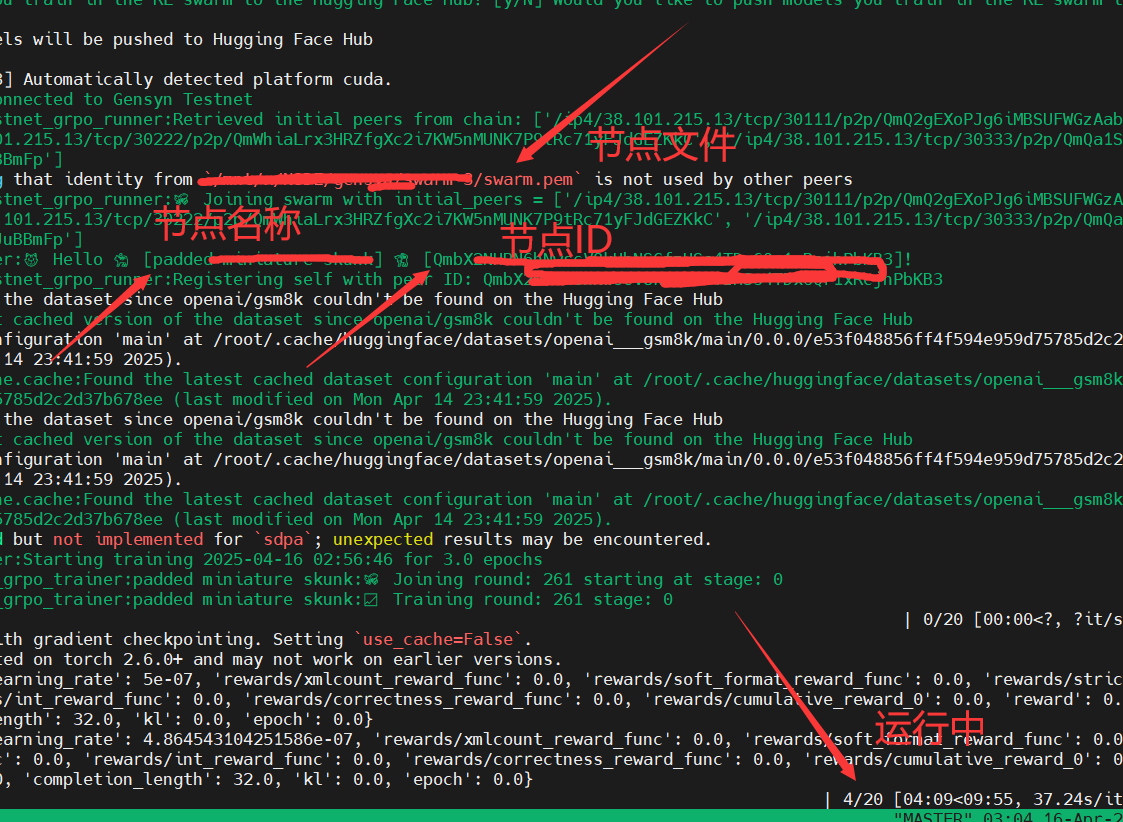Click the 0/20 progress counter
1123x822 pixels.
click(943, 619)
